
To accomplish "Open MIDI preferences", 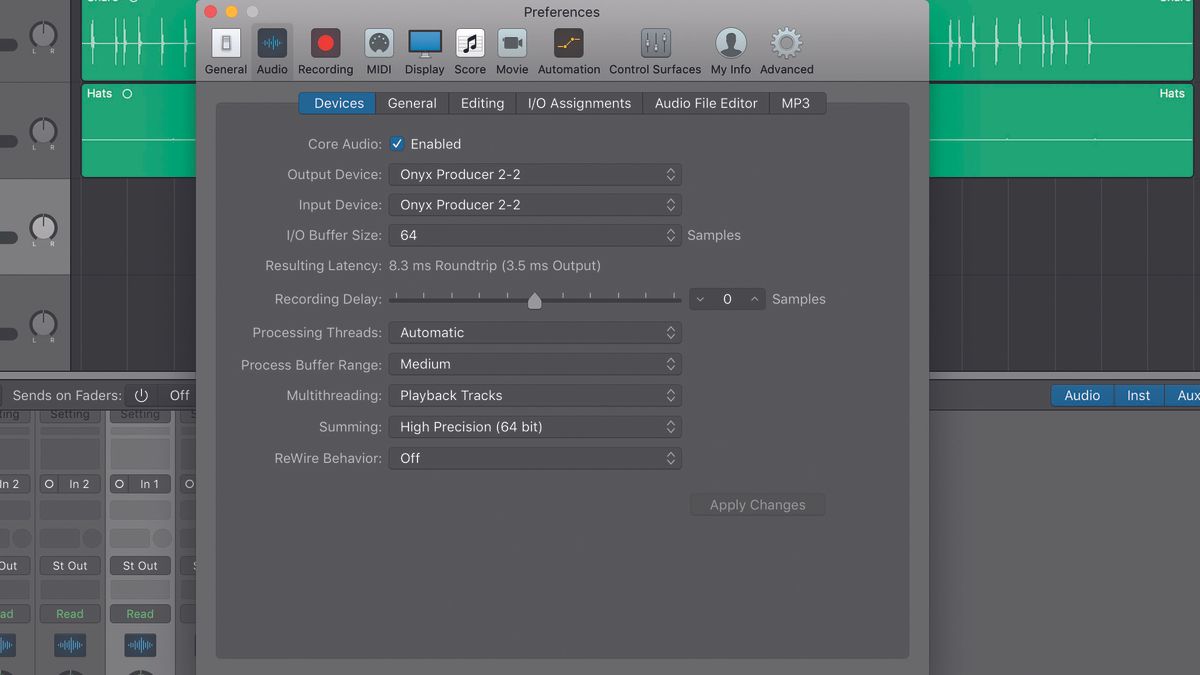I will [x=378, y=44].
